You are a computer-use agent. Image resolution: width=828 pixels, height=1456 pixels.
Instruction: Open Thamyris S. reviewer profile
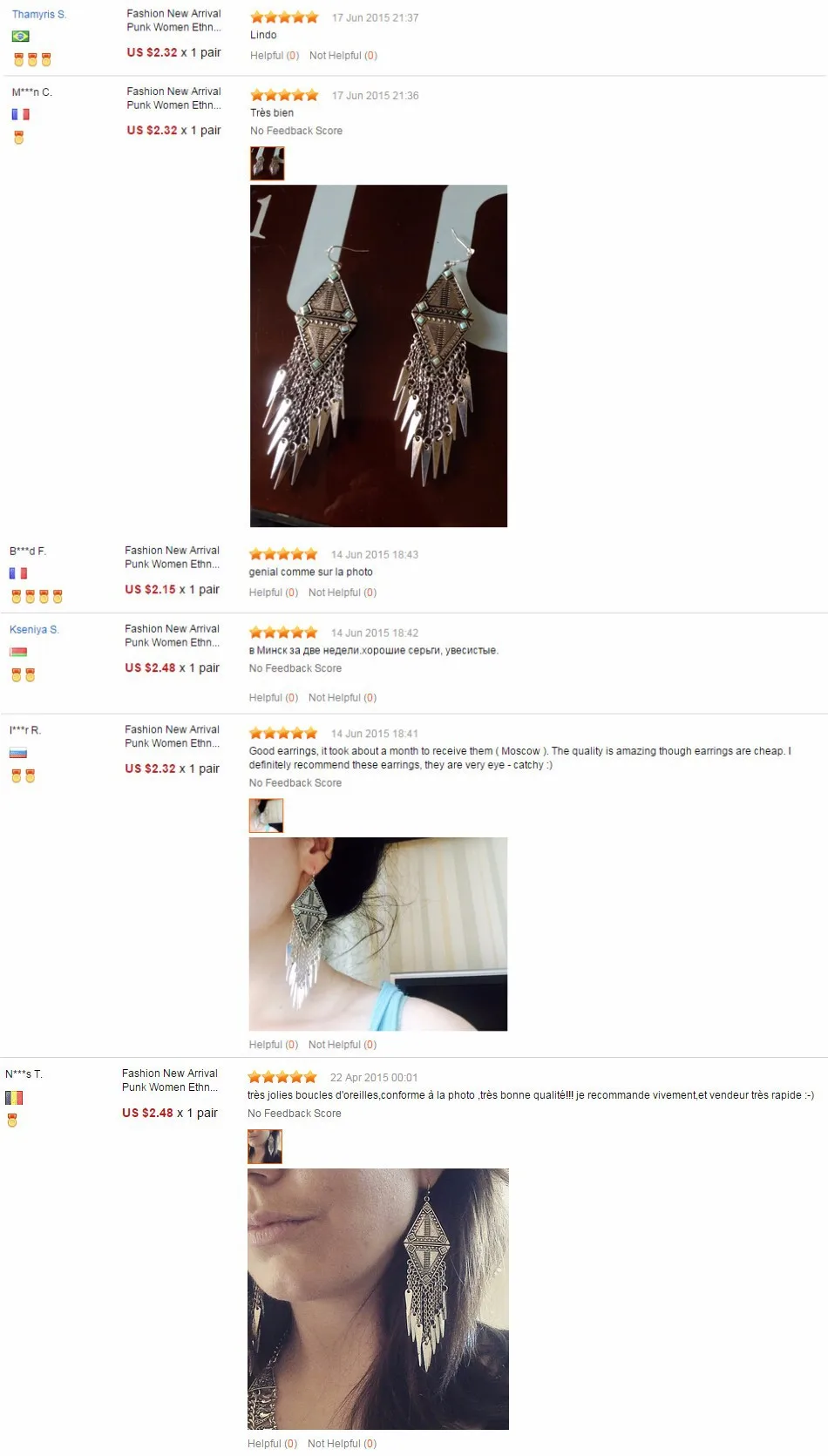[x=39, y=15]
